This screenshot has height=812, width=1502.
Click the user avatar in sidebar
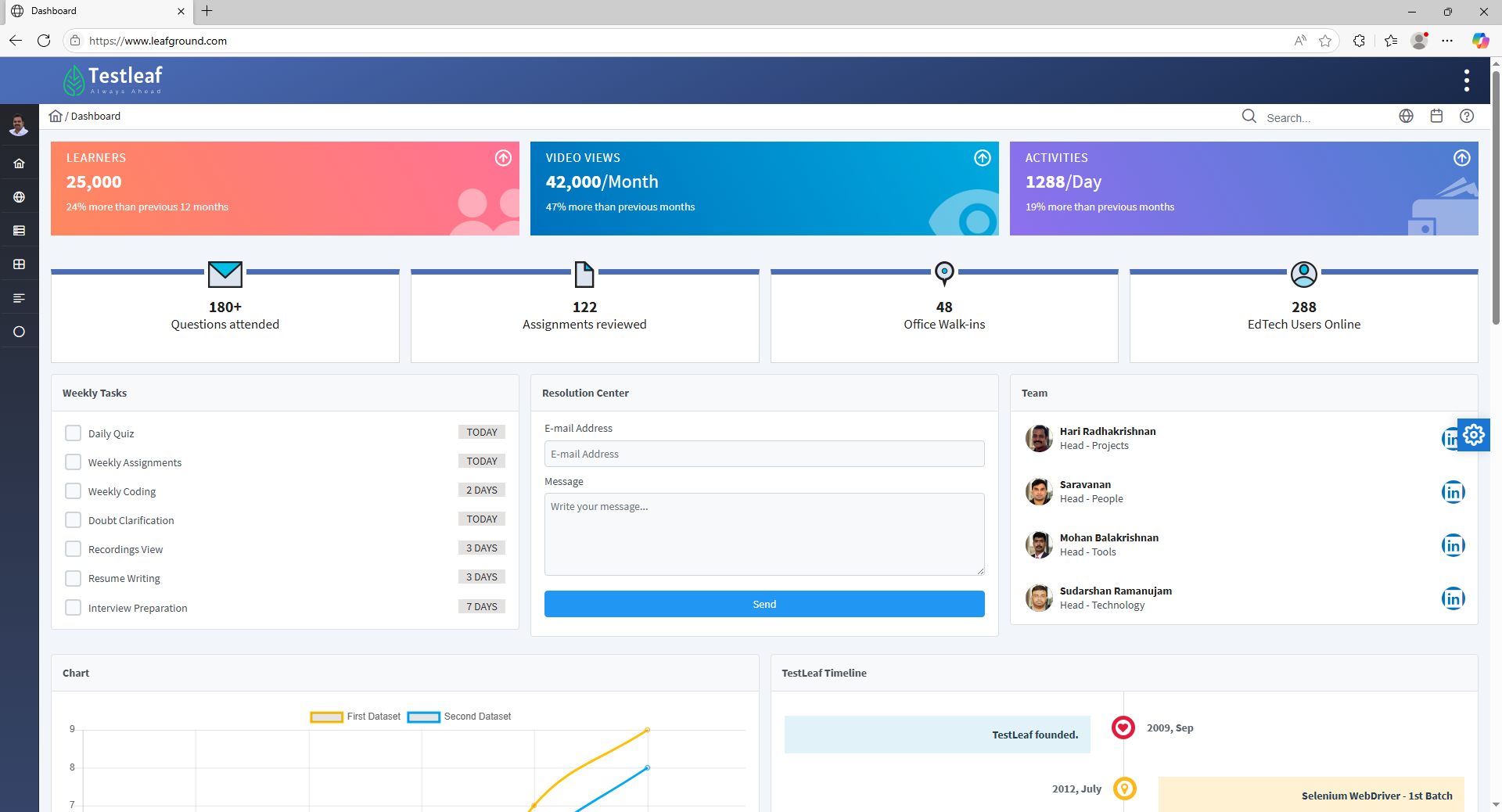(19, 124)
